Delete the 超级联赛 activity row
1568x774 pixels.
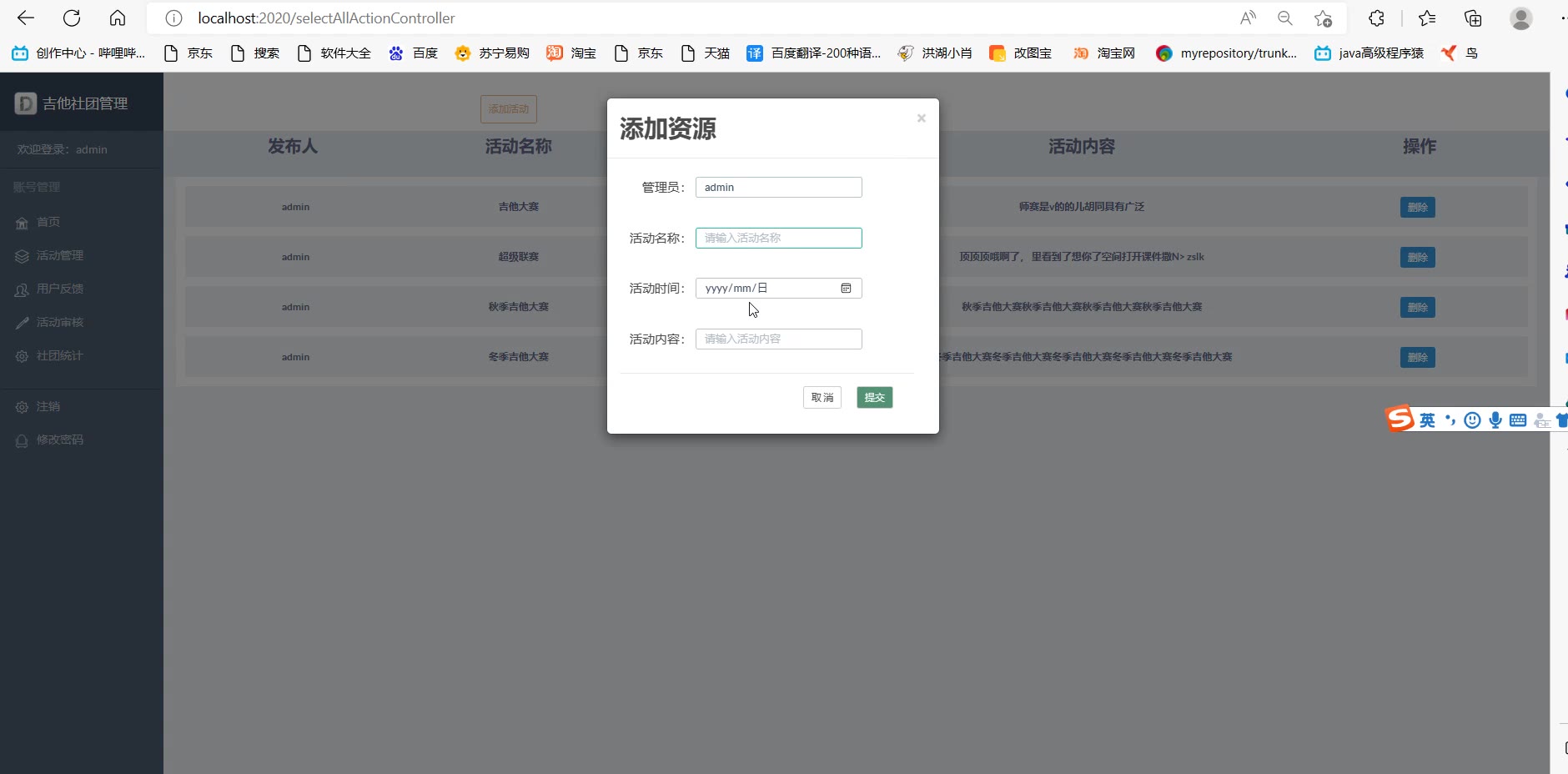pos(1418,258)
